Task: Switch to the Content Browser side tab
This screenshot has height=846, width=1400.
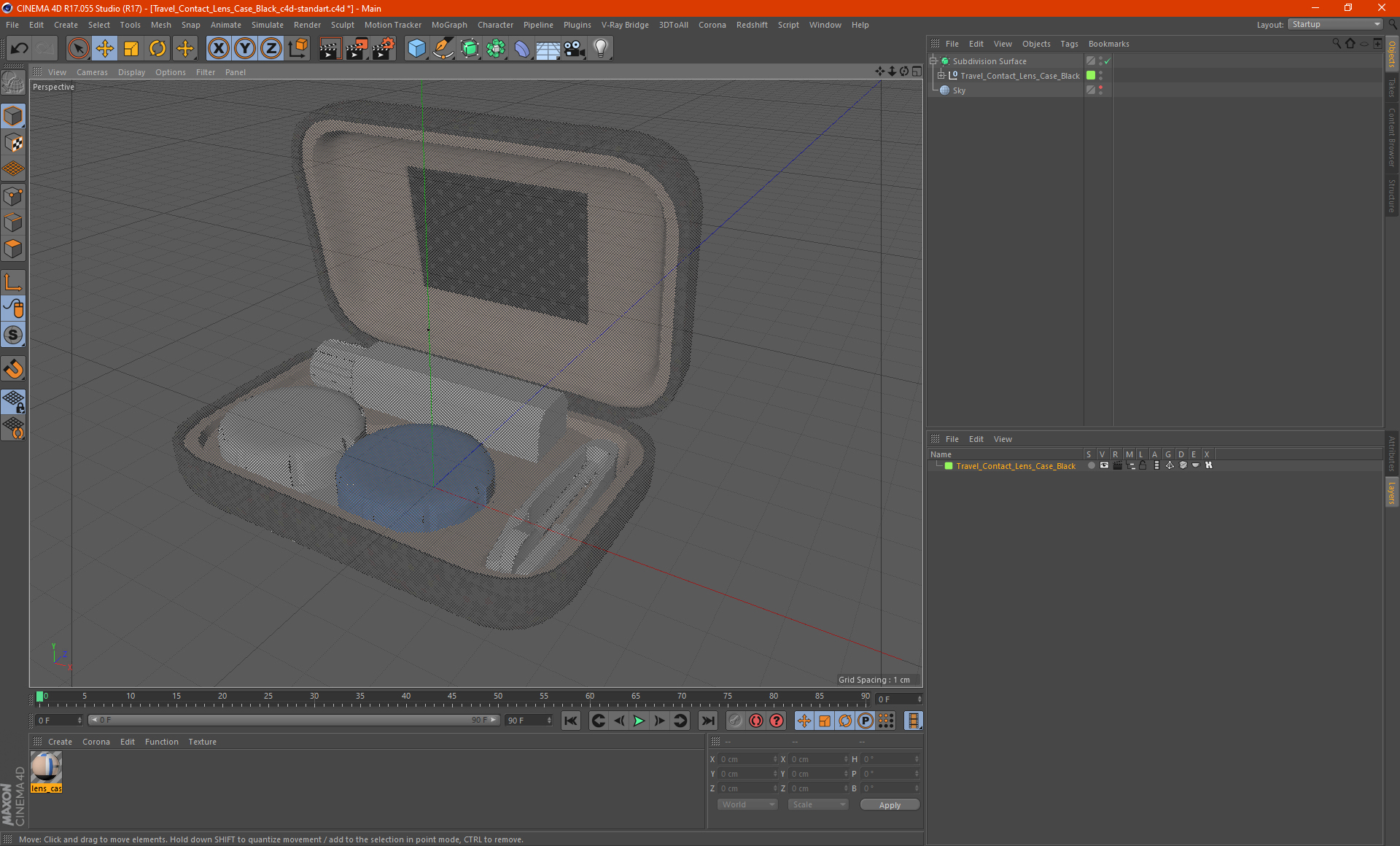Action: pyautogui.click(x=1391, y=137)
